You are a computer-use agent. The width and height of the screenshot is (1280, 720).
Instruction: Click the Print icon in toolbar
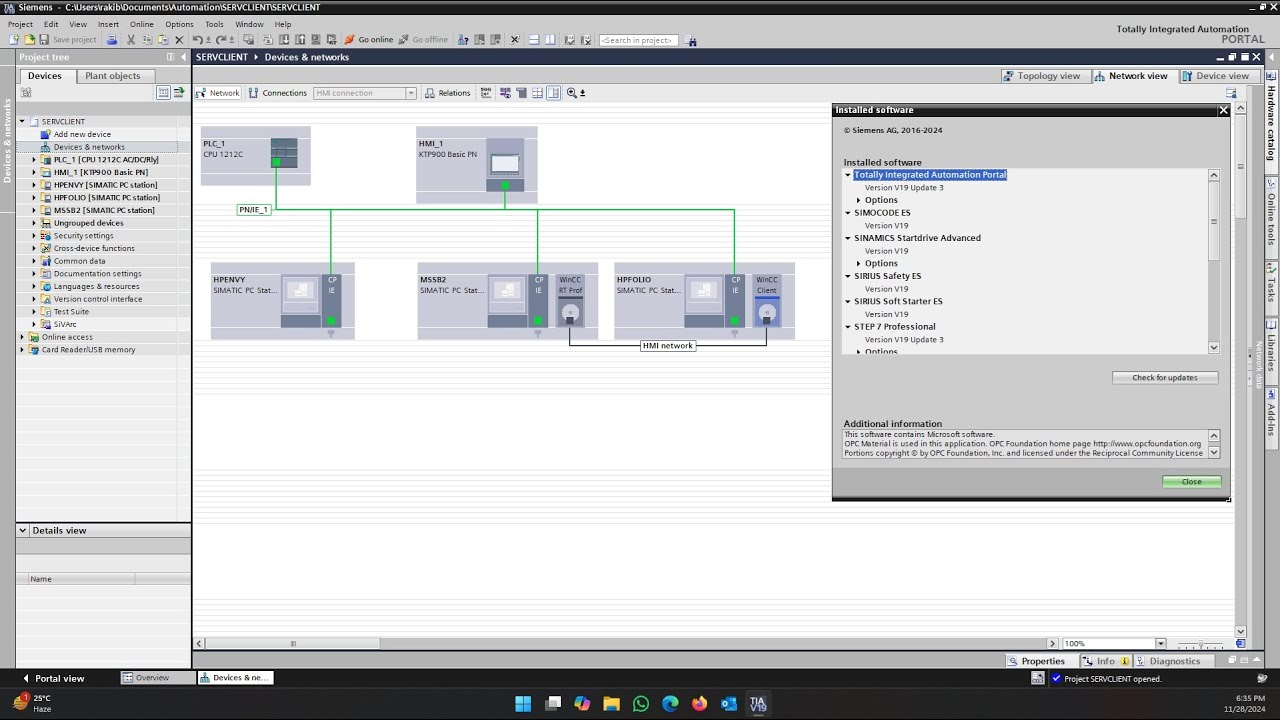pyautogui.click(x=112, y=40)
